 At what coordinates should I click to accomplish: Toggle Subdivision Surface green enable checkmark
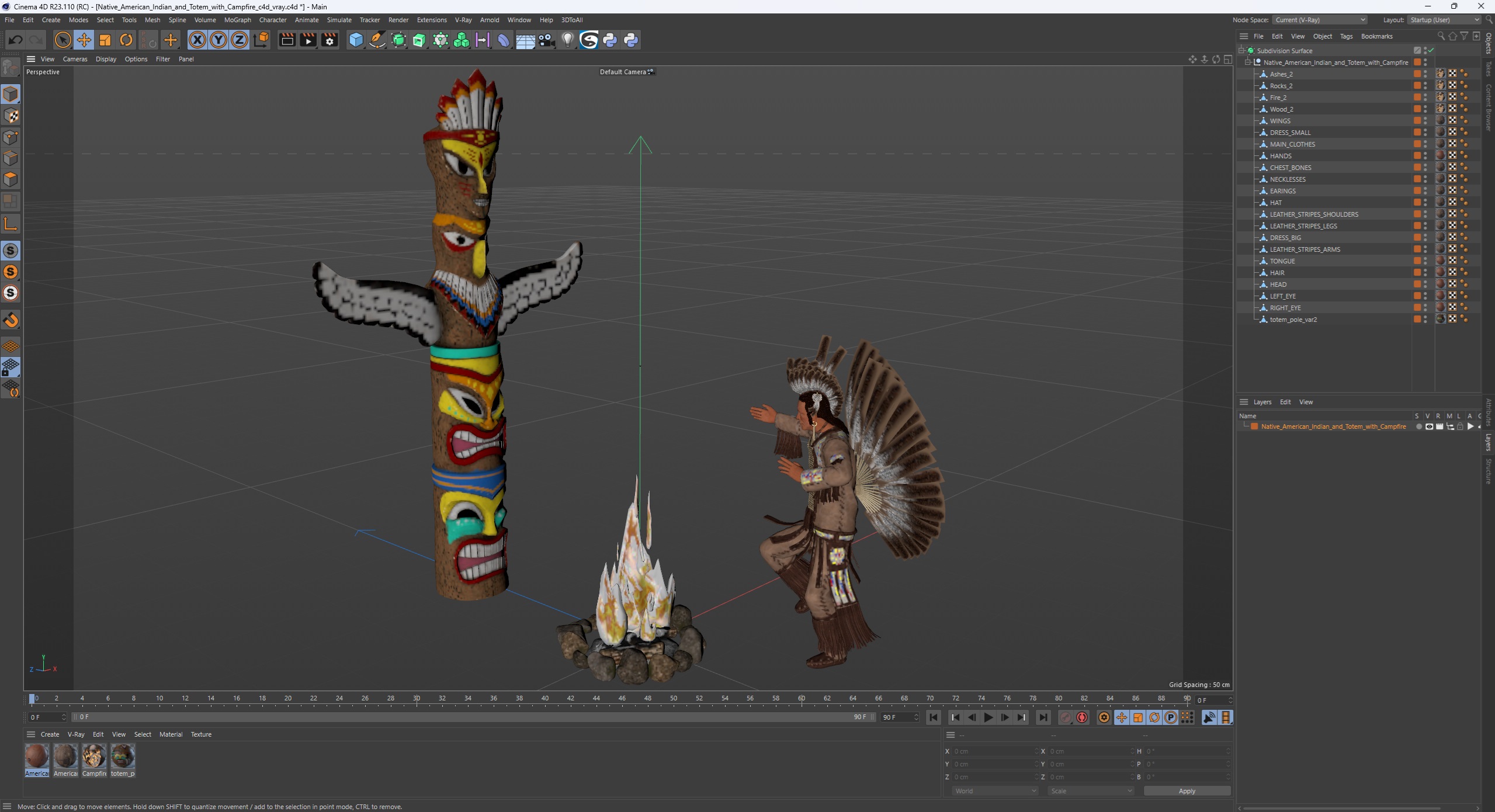tap(1431, 51)
